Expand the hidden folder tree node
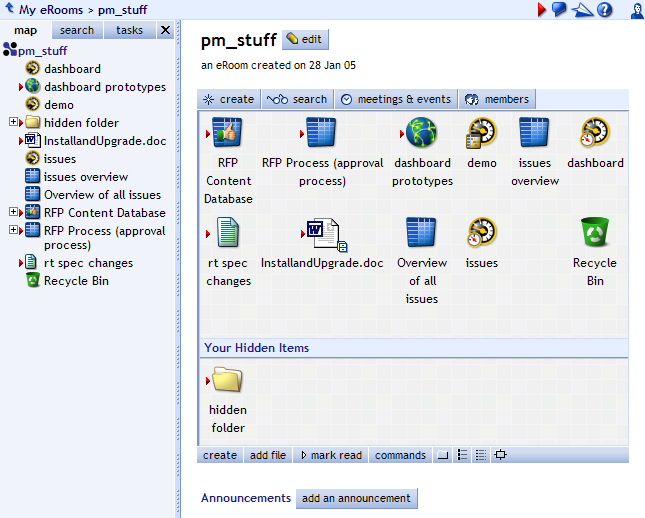Image resolution: width=645 pixels, height=518 pixels. (14, 123)
